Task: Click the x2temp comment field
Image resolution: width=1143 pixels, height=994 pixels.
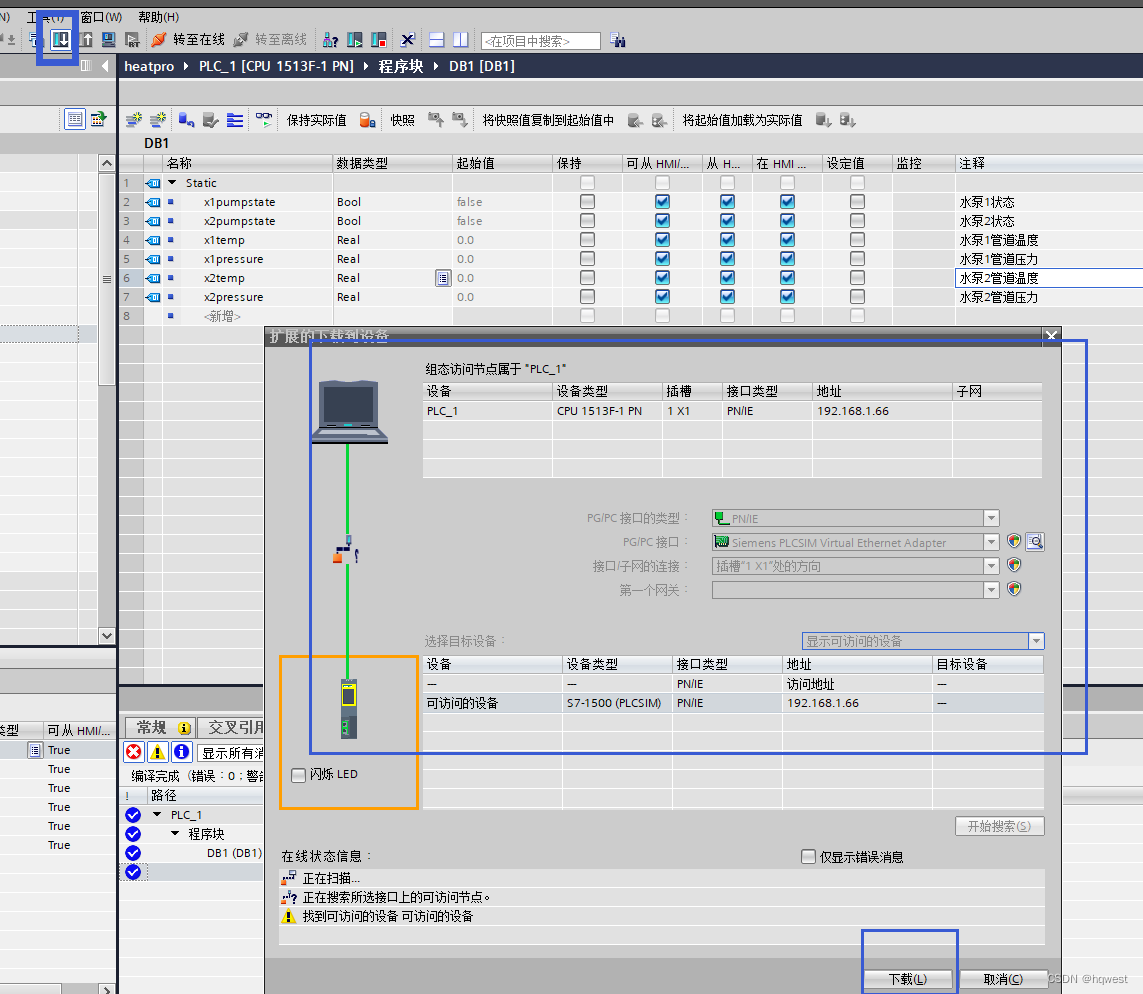Action: pyautogui.click(x=1048, y=278)
